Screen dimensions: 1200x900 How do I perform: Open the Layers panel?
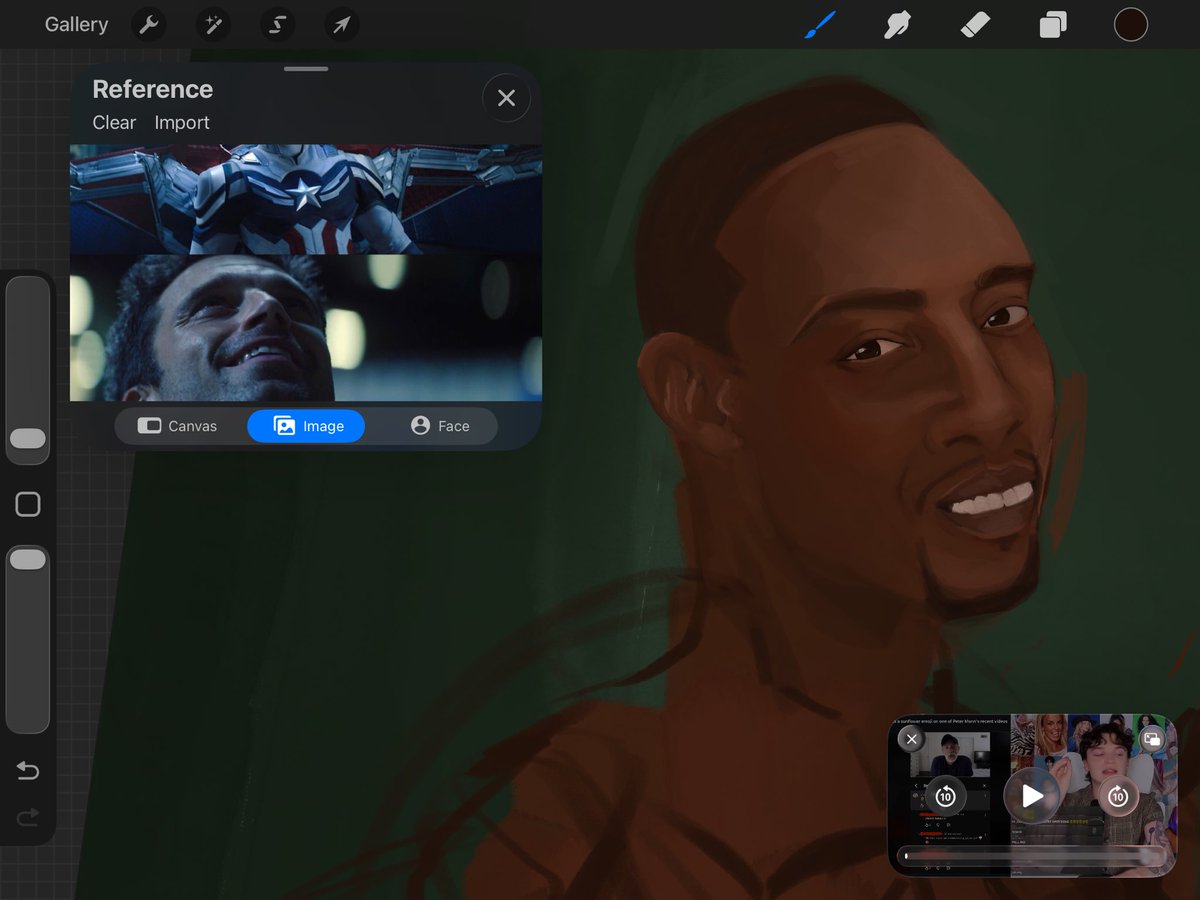1052,25
